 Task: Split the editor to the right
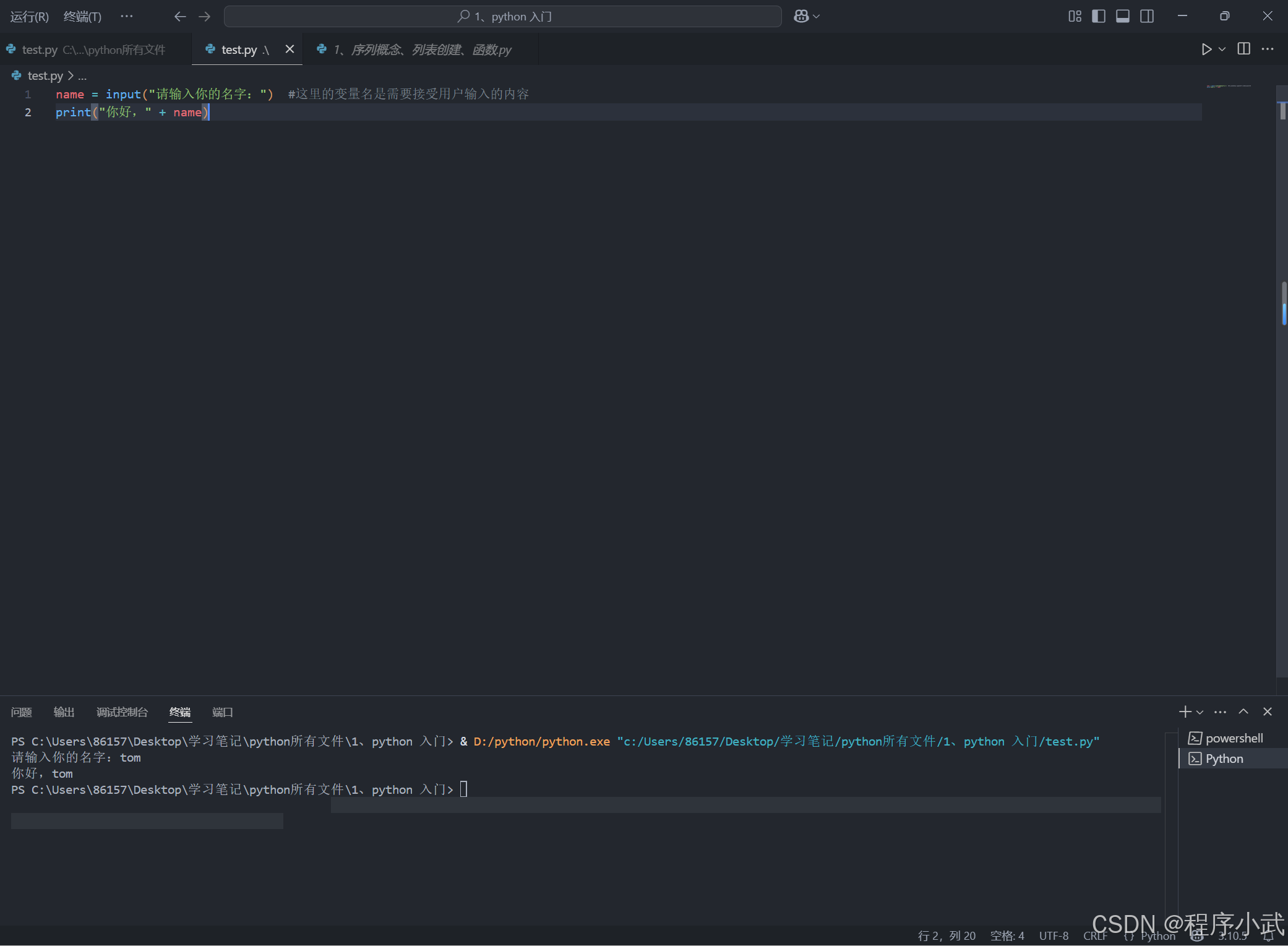click(x=1243, y=49)
